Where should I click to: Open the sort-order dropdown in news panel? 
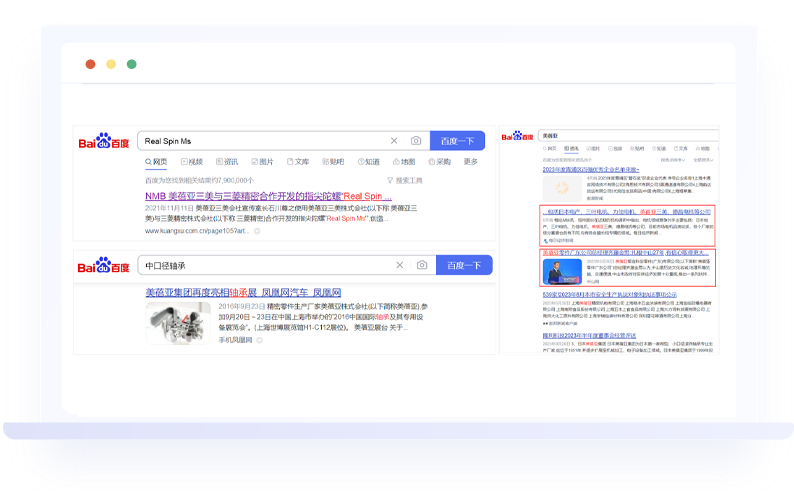672,160
